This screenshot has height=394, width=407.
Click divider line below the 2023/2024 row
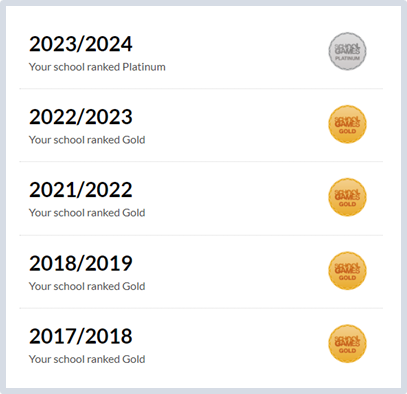[201, 89]
